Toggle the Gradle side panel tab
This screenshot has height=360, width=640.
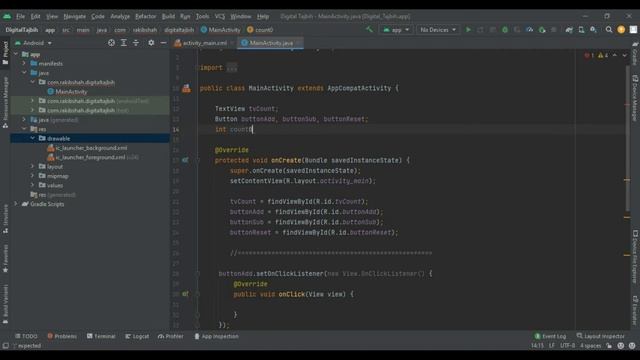[x=635, y=53]
